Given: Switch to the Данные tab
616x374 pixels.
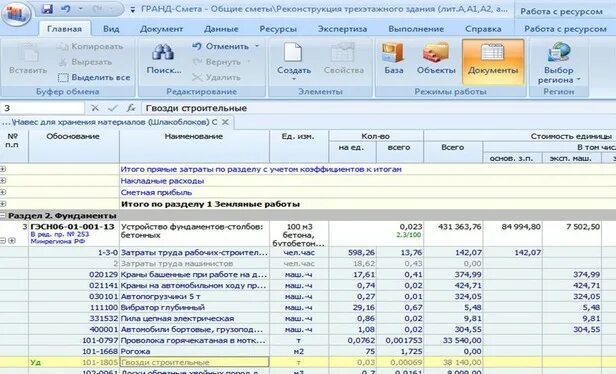Looking at the screenshot, I should [221, 29].
